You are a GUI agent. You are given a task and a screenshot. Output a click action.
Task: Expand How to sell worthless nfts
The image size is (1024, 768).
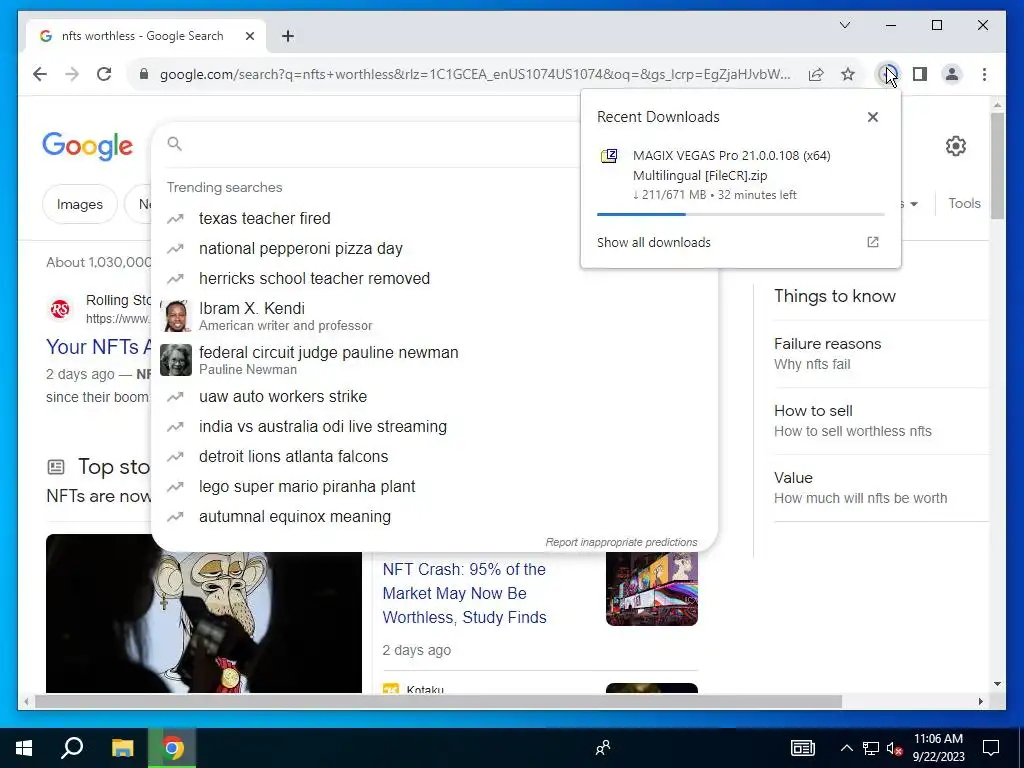[880, 421]
